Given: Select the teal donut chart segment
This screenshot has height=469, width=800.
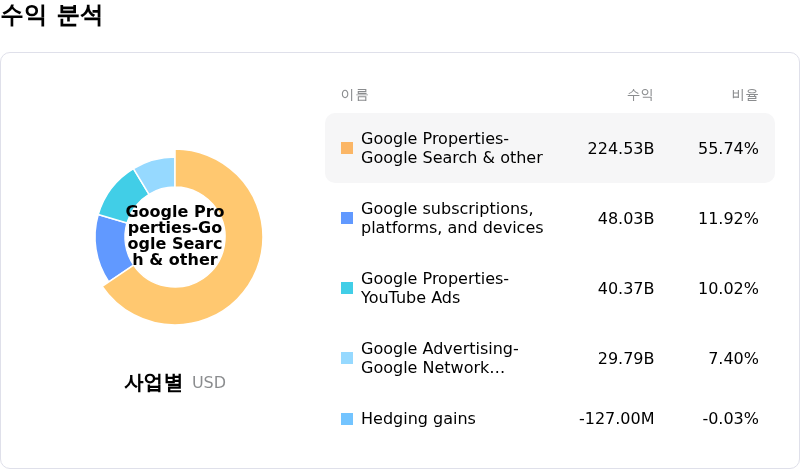Looking at the screenshot, I should [x=122, y=195].
